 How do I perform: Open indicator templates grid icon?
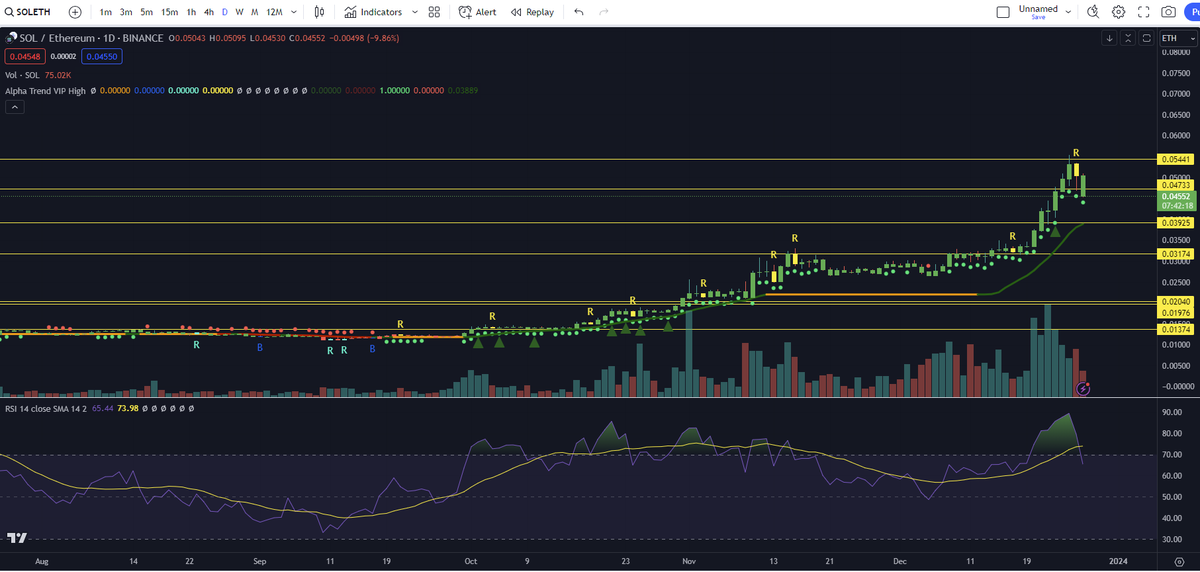pos(434,12)
